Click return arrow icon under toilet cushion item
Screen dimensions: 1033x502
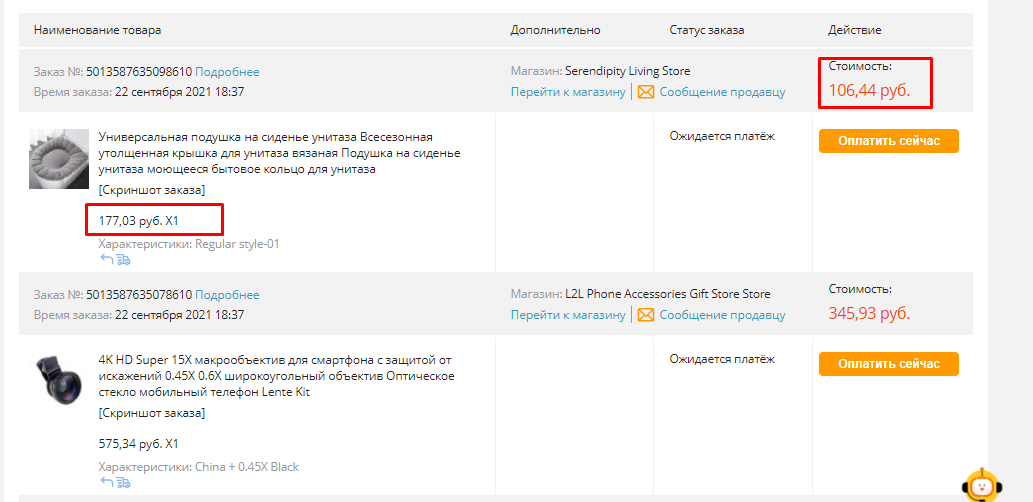(106, 260)
